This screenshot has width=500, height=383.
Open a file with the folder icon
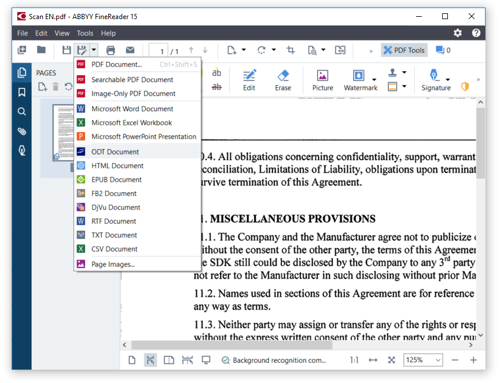coord(41,50)
